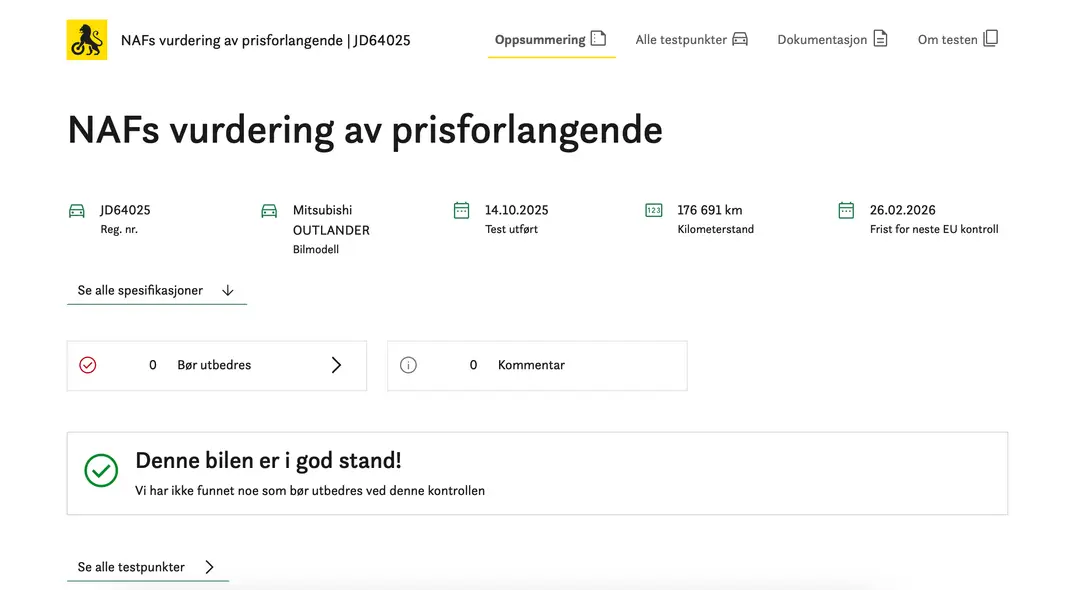Click the header title with JD64025
The width and height of the screenshot is (1080, 590).
coord(265,41)
